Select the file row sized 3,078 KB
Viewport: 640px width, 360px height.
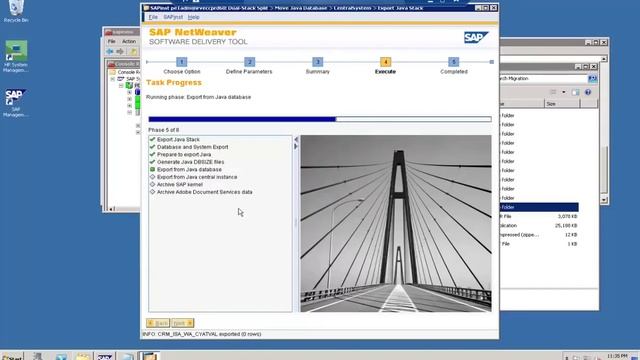coord(539,216)
